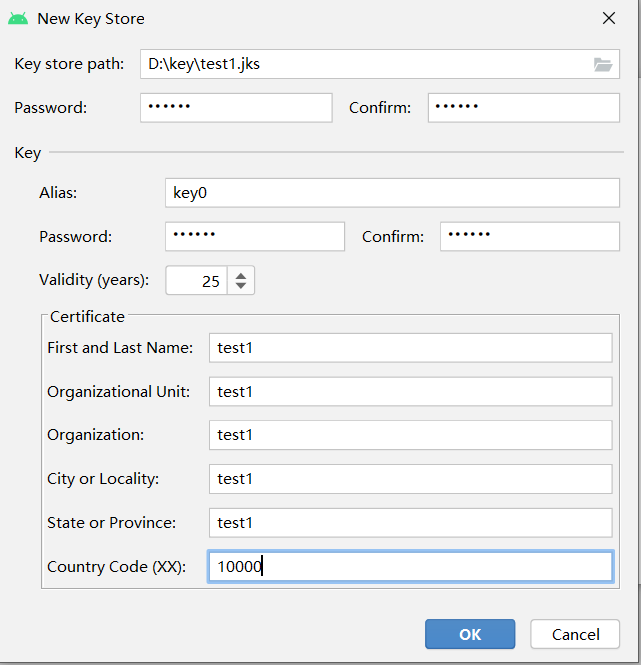Edit the City or Locality field

click(x=411, y=479)
